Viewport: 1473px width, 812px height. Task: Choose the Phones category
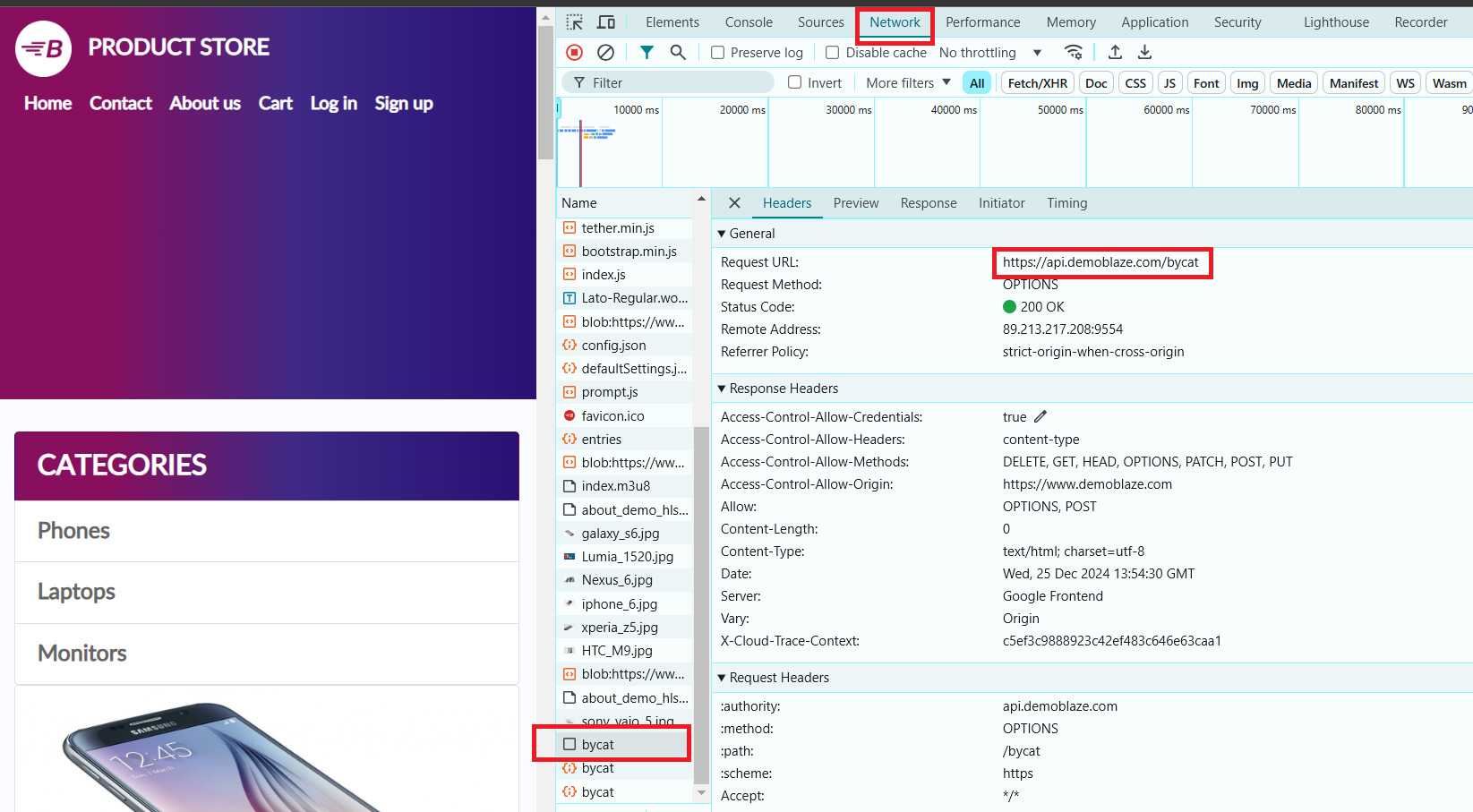point(267,531)
